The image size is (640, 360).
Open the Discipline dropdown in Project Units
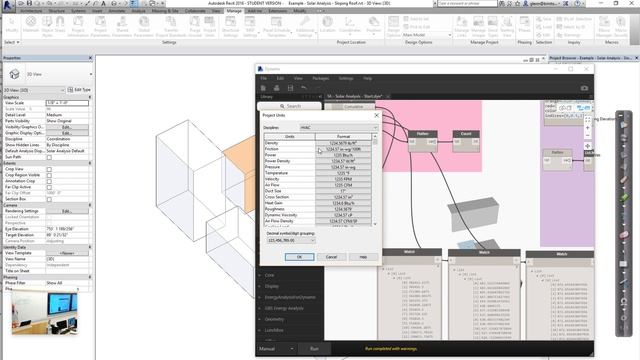pyautogui.click(x=338, y=128)
